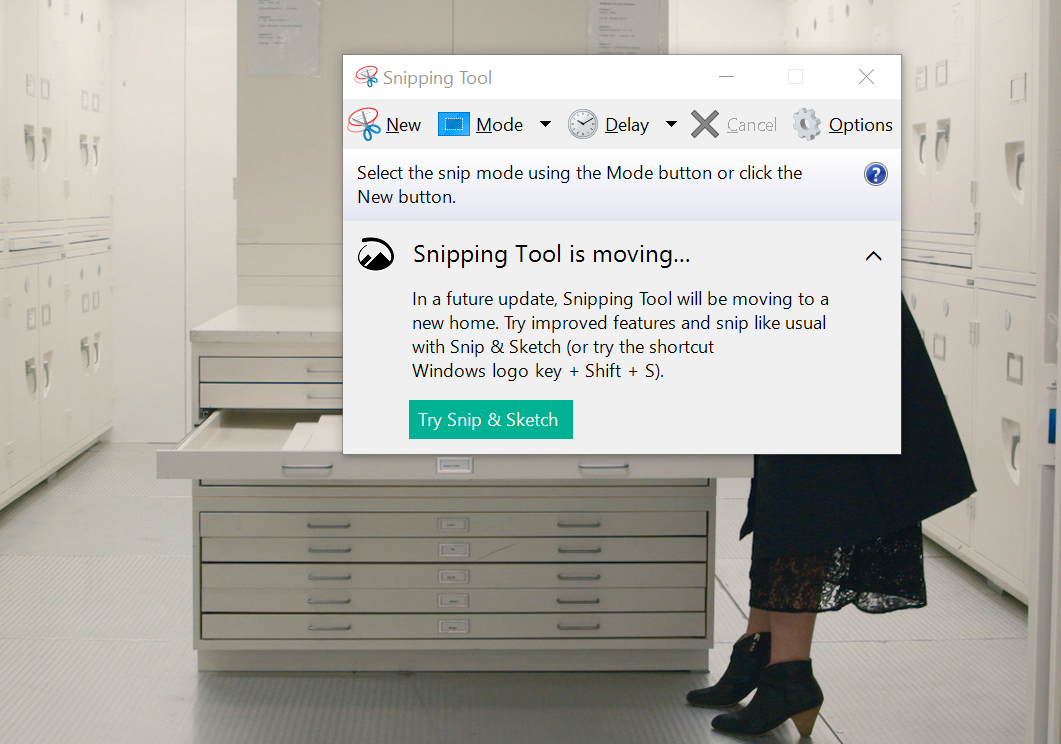Minimize the Snipping Tool window
The image size is (1061, 744).
pos(726,76)
